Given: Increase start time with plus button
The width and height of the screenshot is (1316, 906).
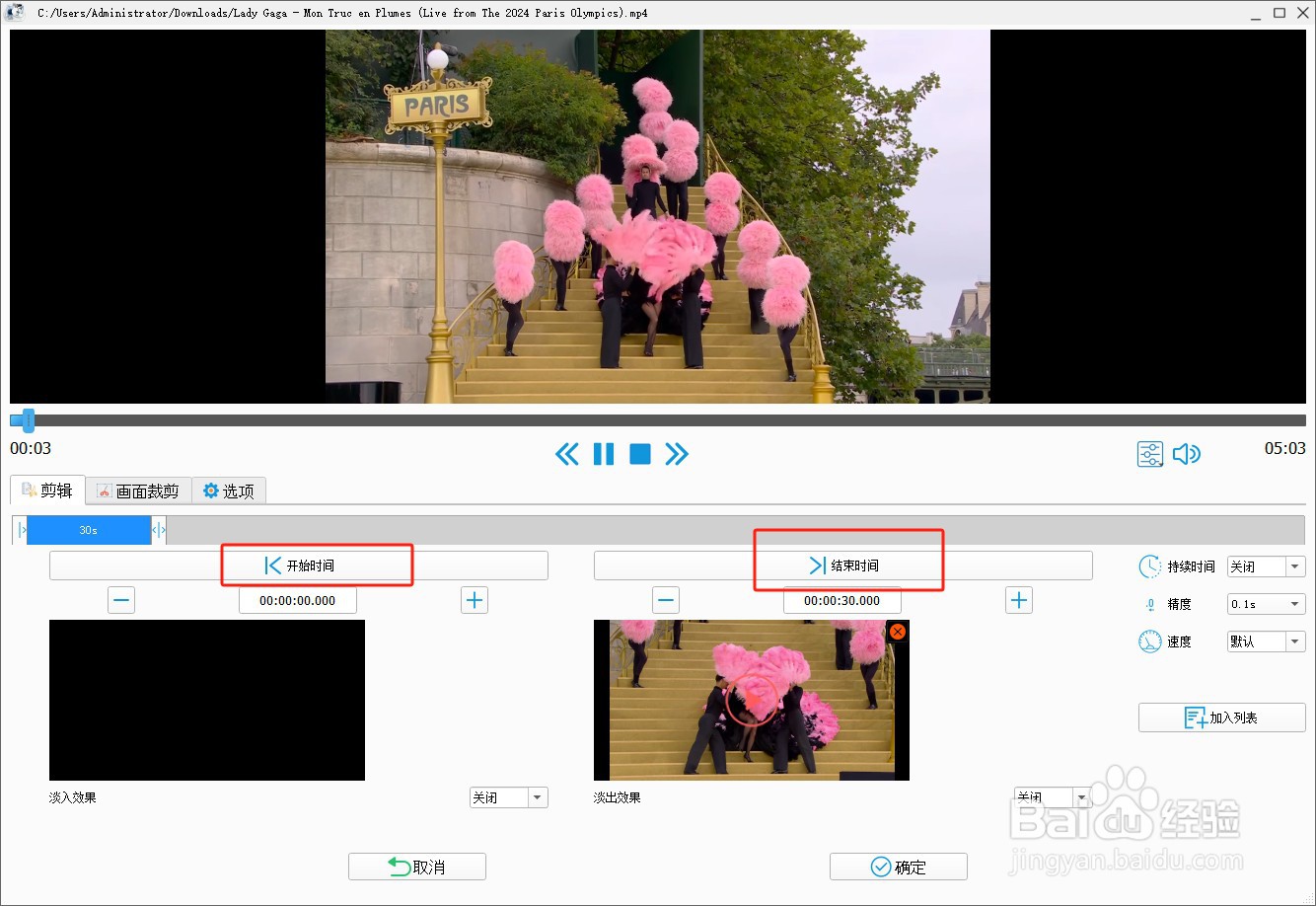Looking at the screenshot, I should [475, 600].
